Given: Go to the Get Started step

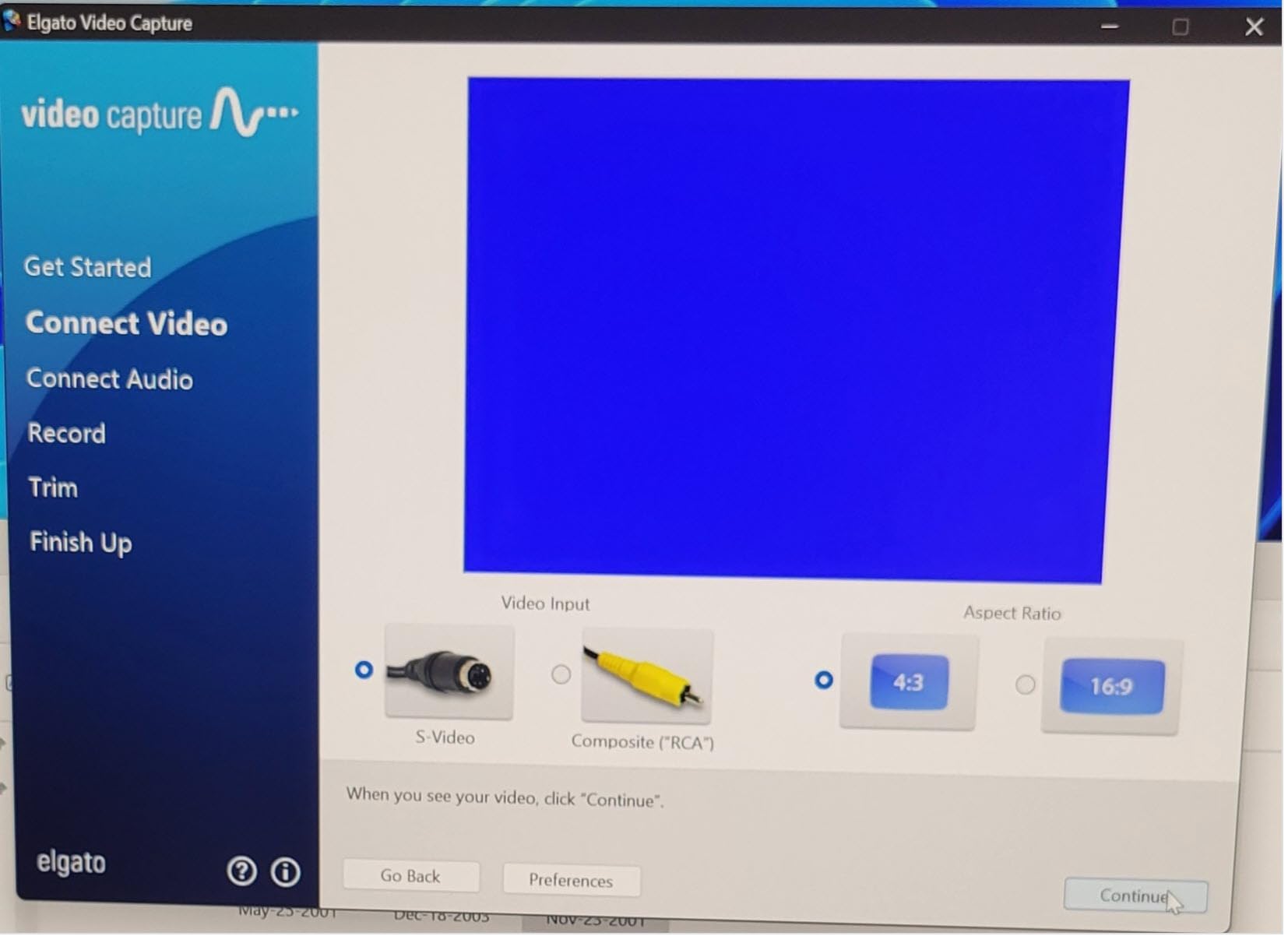Looking at the screenshot, I should tap(88, 267).
